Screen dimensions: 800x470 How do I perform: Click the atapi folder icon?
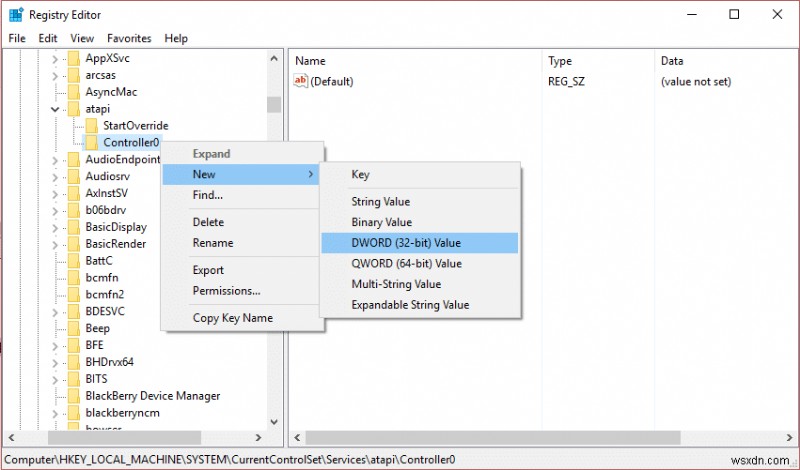point(74,109)
